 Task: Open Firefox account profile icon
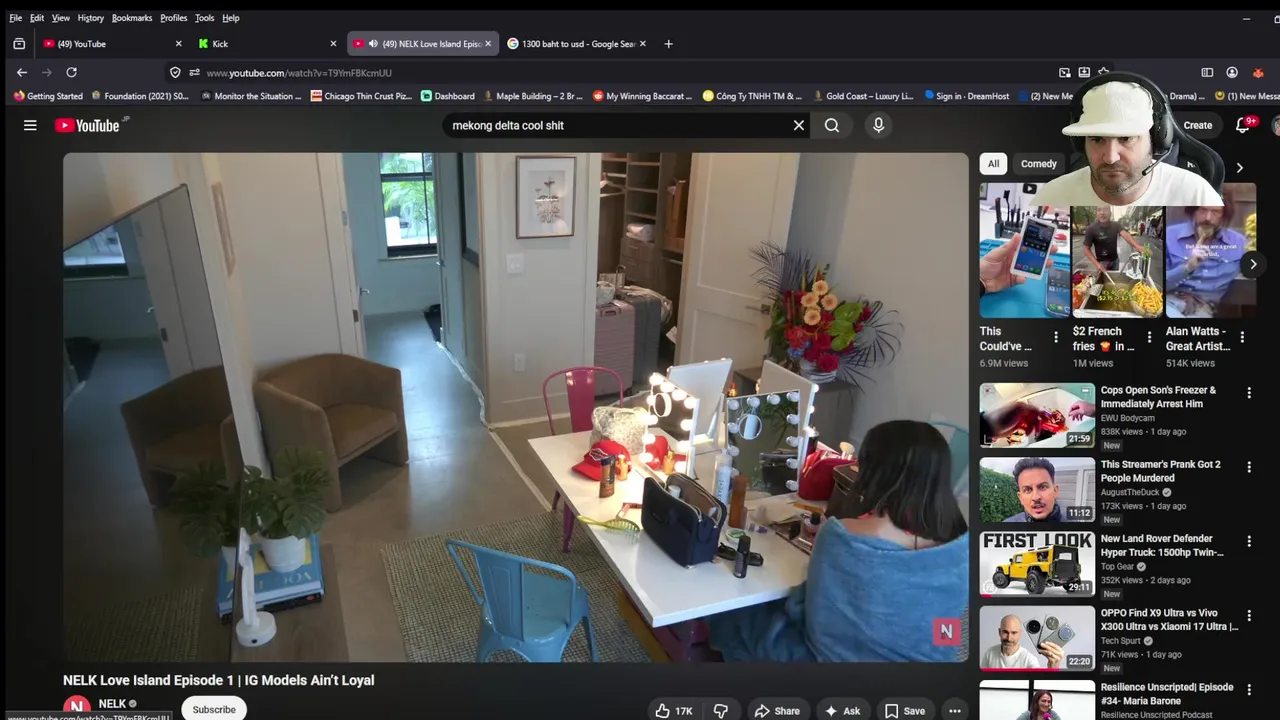pyautogui.click(x=1232, y=72)
